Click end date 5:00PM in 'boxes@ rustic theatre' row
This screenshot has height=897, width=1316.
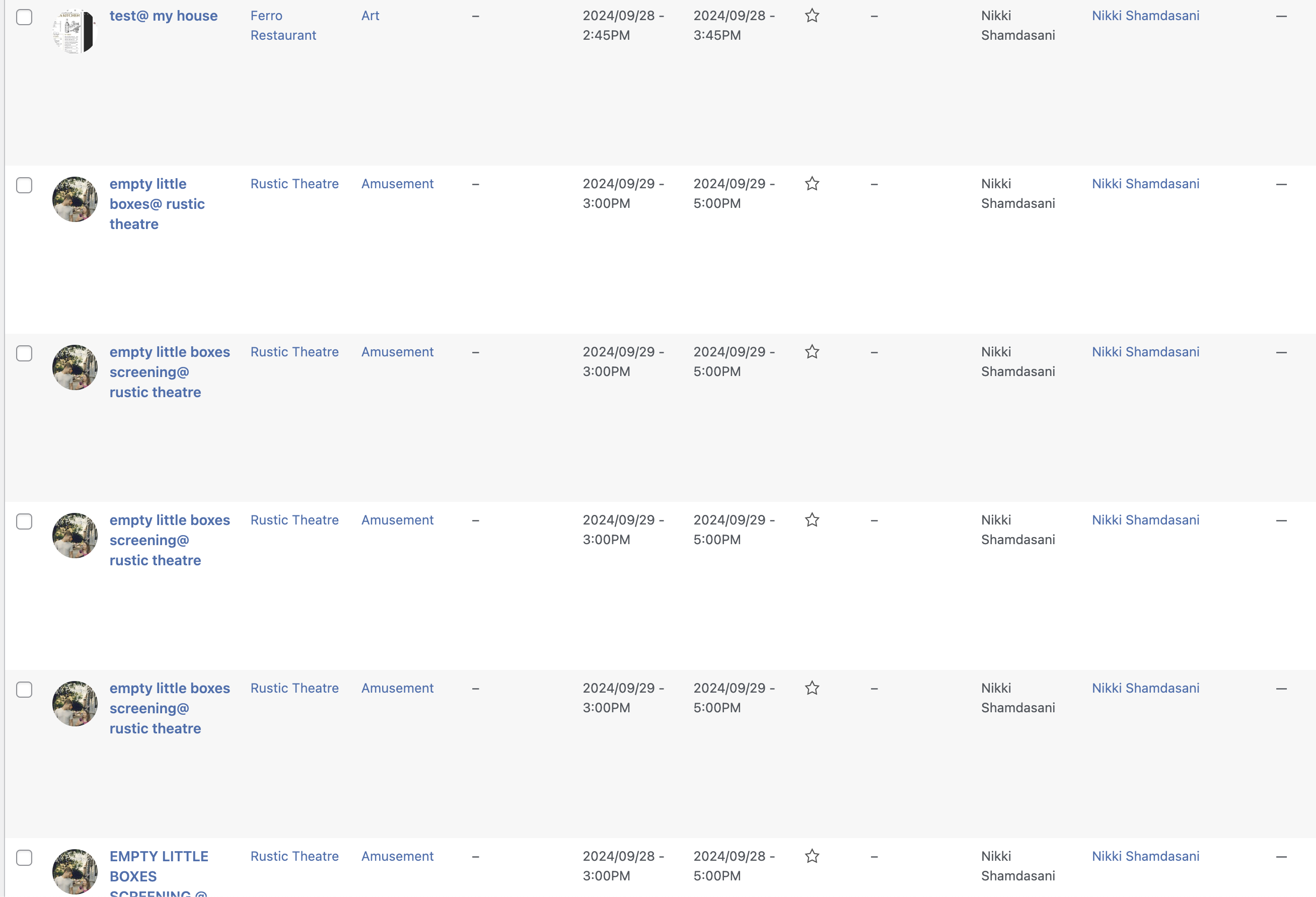point(735,194)
